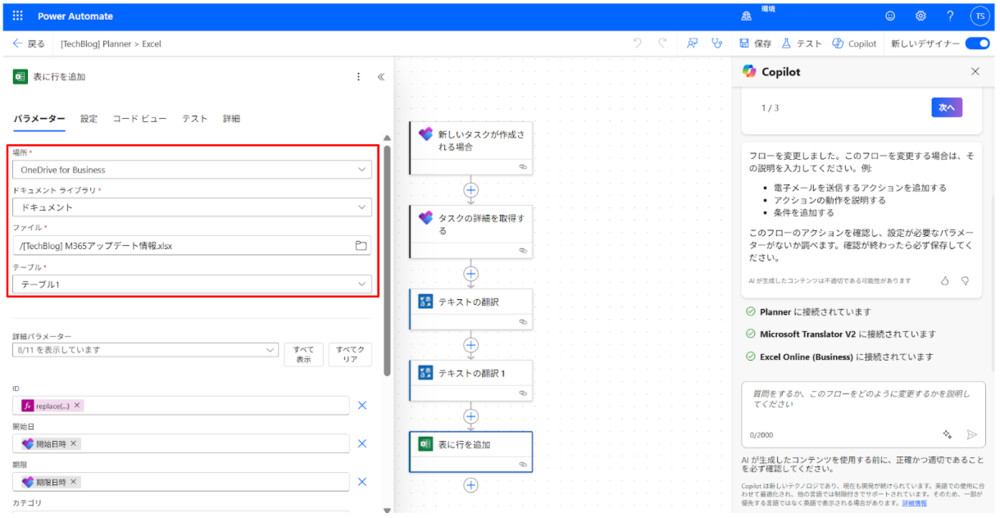Add step below テキストの翻訳 1 card

point(471,416)
